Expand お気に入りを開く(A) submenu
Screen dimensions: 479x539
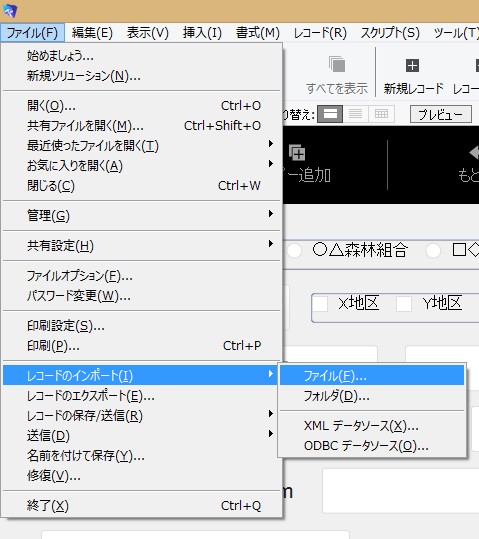click(x=142, y=166)
